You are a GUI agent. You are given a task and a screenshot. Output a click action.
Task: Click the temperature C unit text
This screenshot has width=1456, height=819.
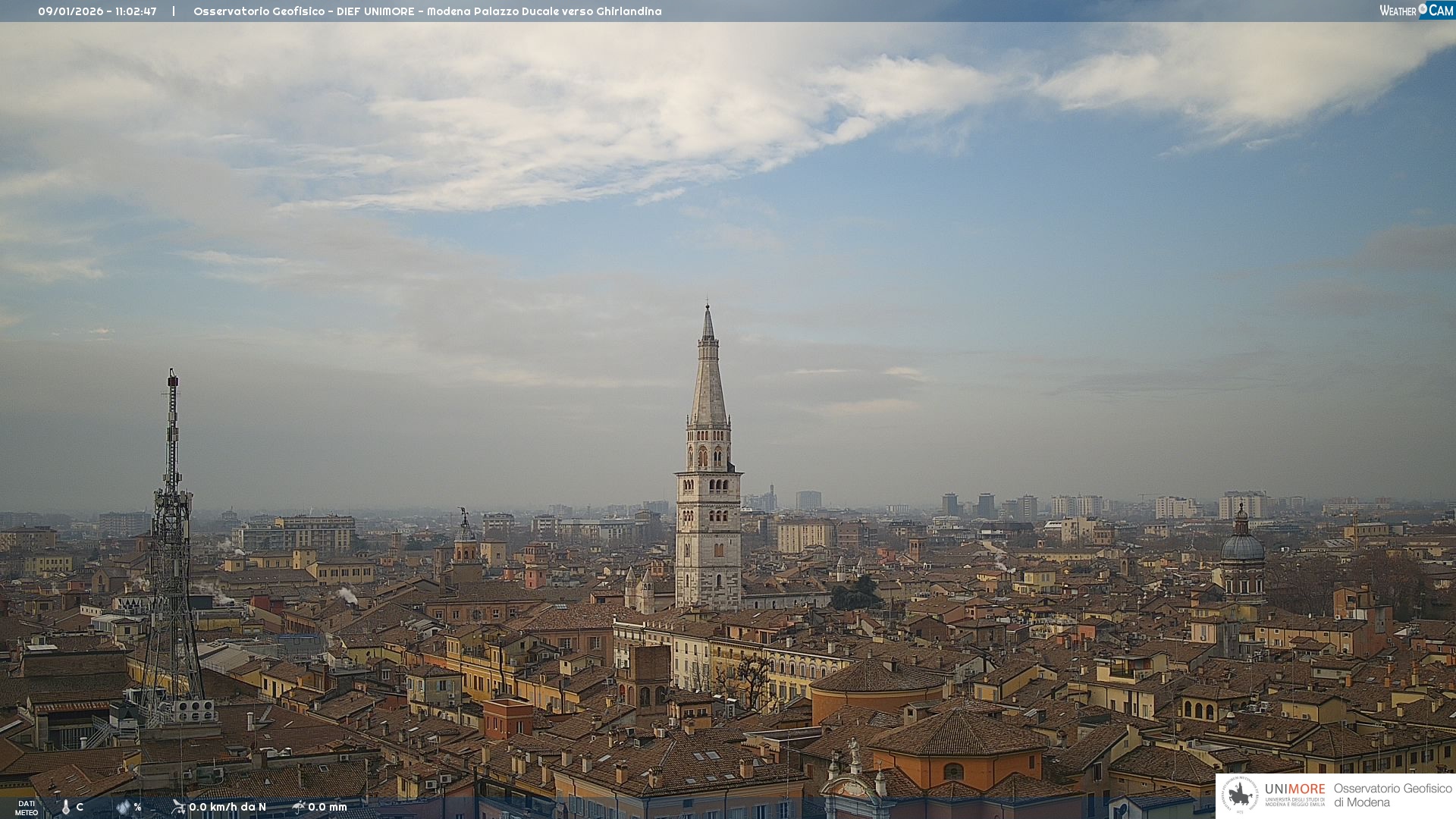[80, 807]
